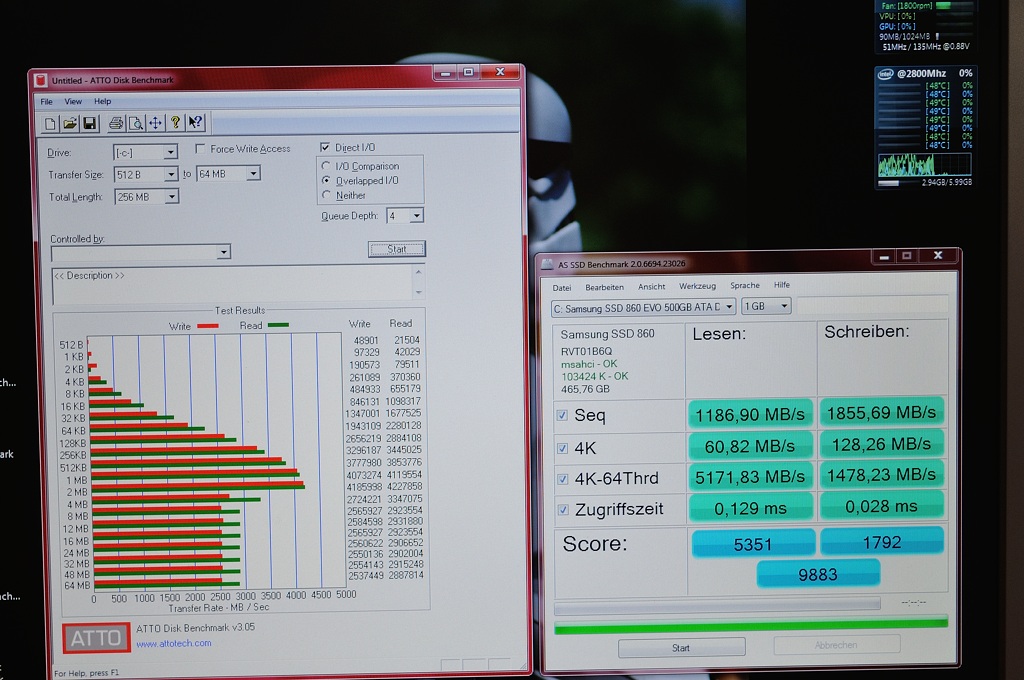Click the green Read legend swatch
This screenshot has height=680, width=1024.
(278, 325)
